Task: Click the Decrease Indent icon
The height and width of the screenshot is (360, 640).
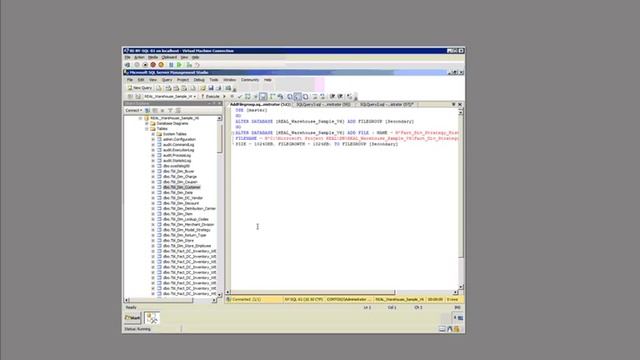Action: point(333,96)
